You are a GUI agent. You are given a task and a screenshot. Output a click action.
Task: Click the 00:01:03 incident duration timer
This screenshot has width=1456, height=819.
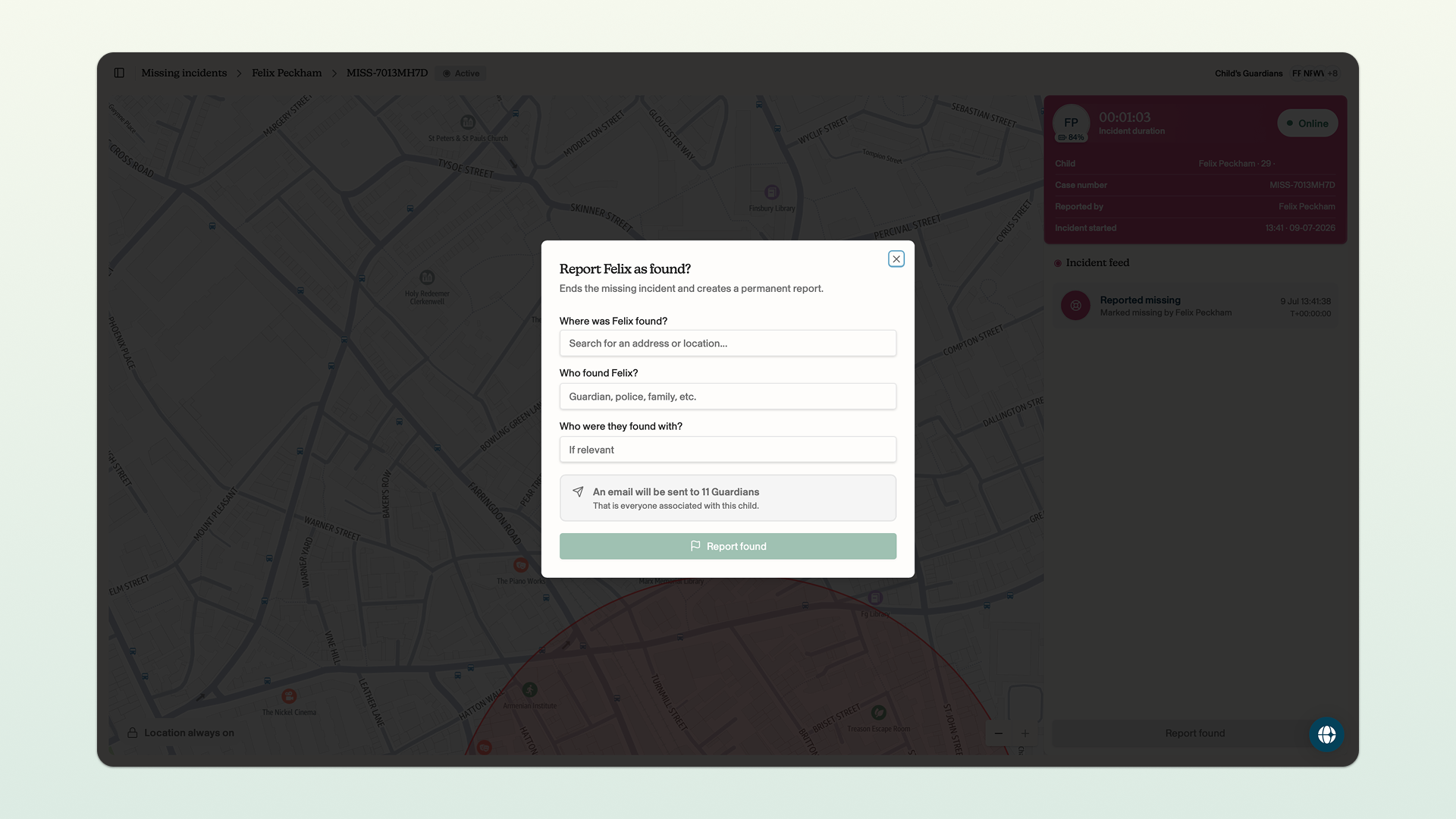1125,118
